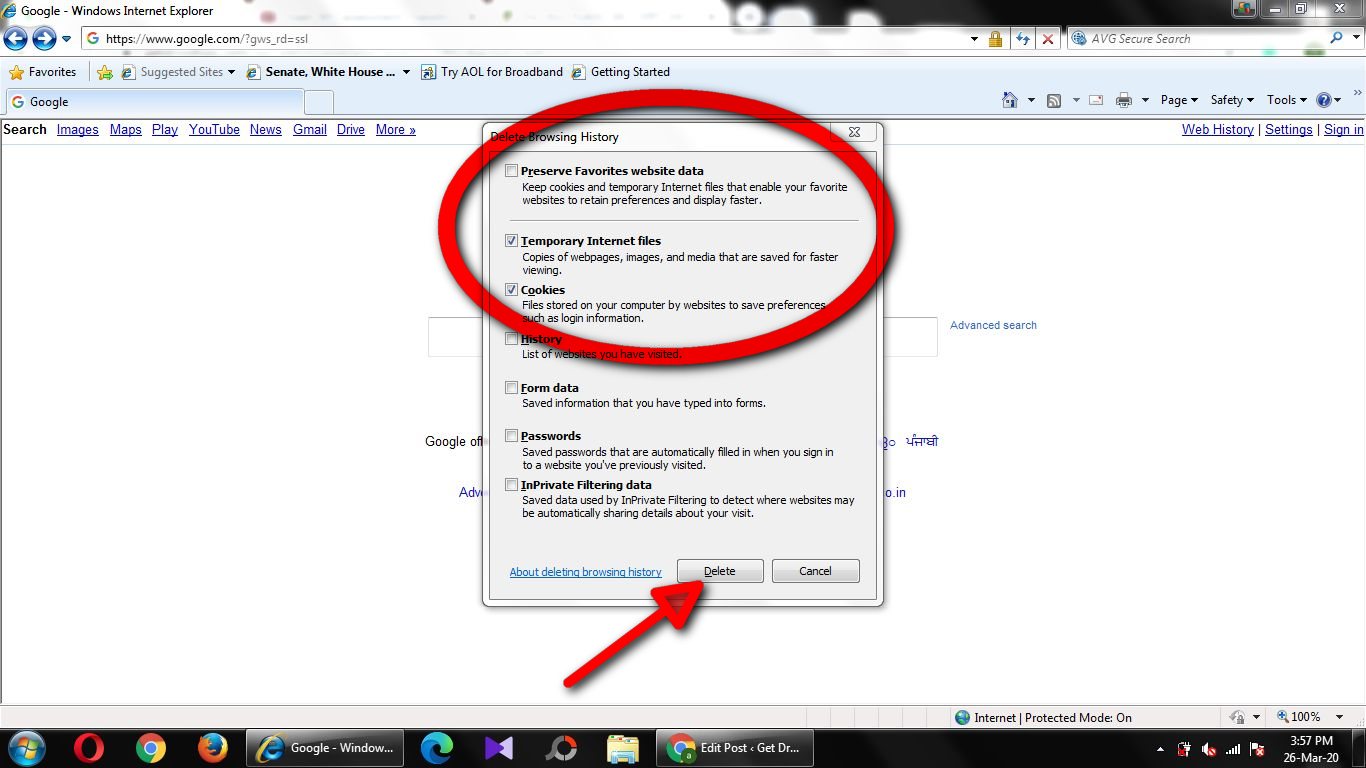Click inside the Google search box
The image size is (1366, 768).
click(x=455, y=336)
